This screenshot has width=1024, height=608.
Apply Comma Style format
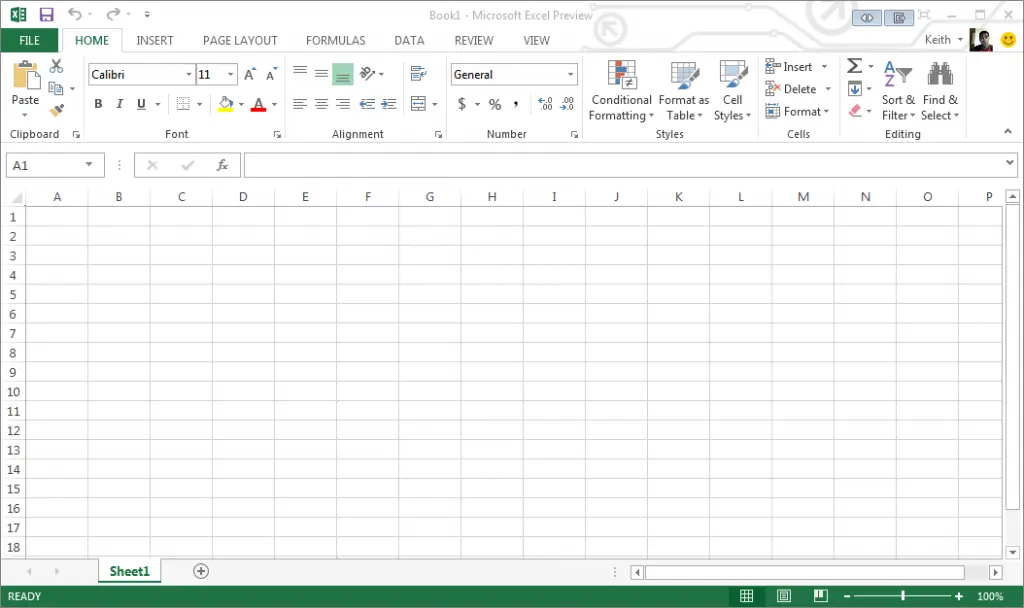pos(516,104)
